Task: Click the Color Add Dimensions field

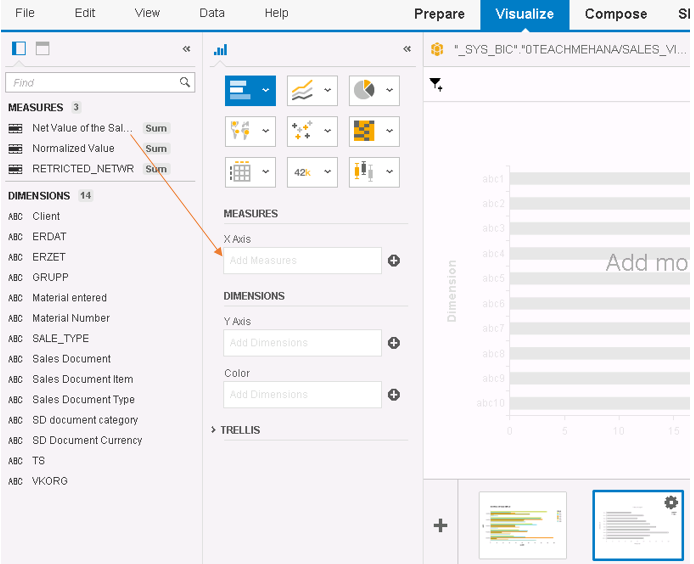Action: [x=302, y=395]
